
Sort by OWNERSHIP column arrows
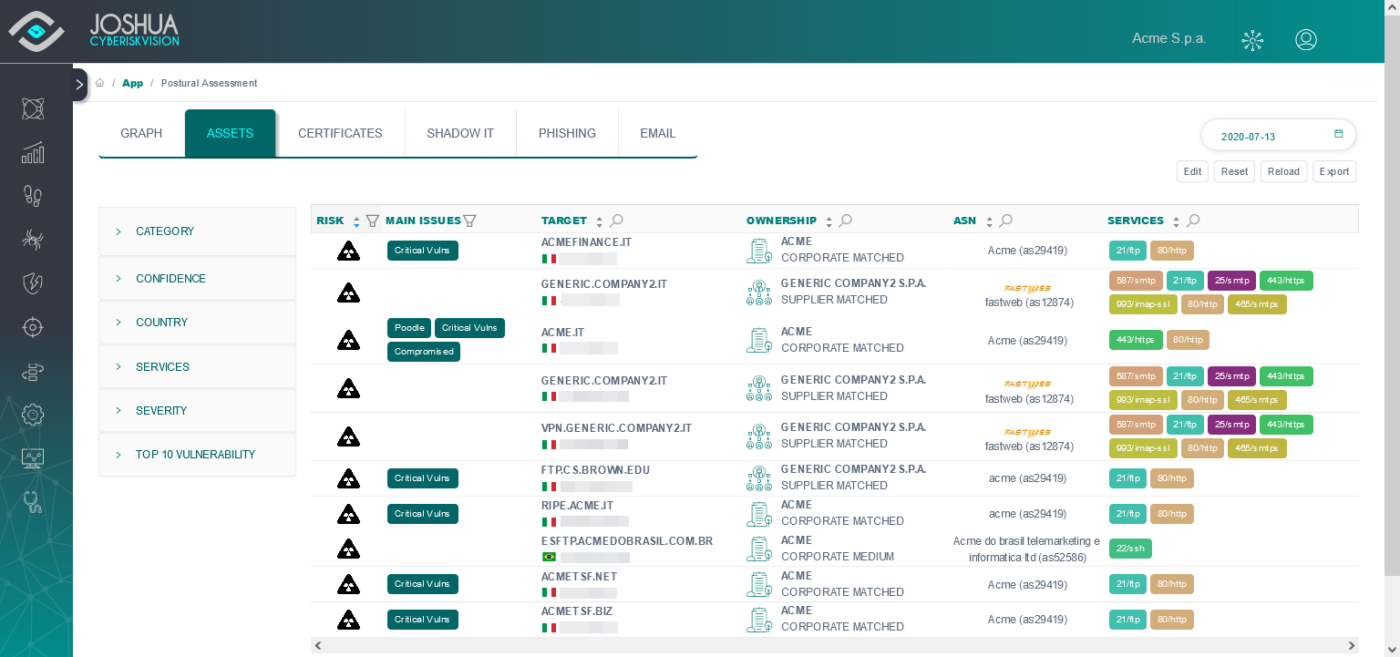pos(829,221)
